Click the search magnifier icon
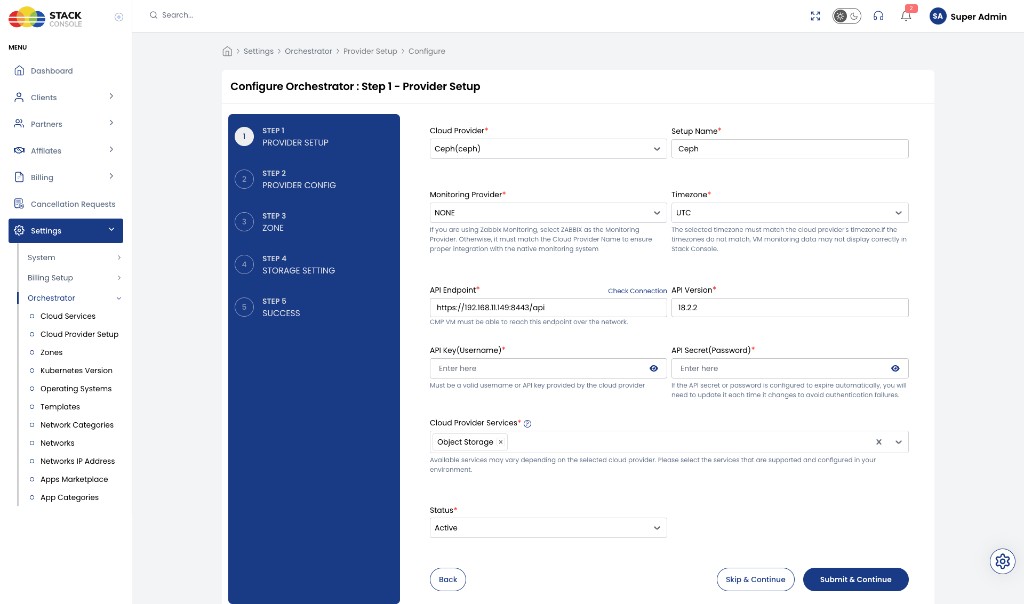This screenshot has width=1024, height=604. (153, 15)
